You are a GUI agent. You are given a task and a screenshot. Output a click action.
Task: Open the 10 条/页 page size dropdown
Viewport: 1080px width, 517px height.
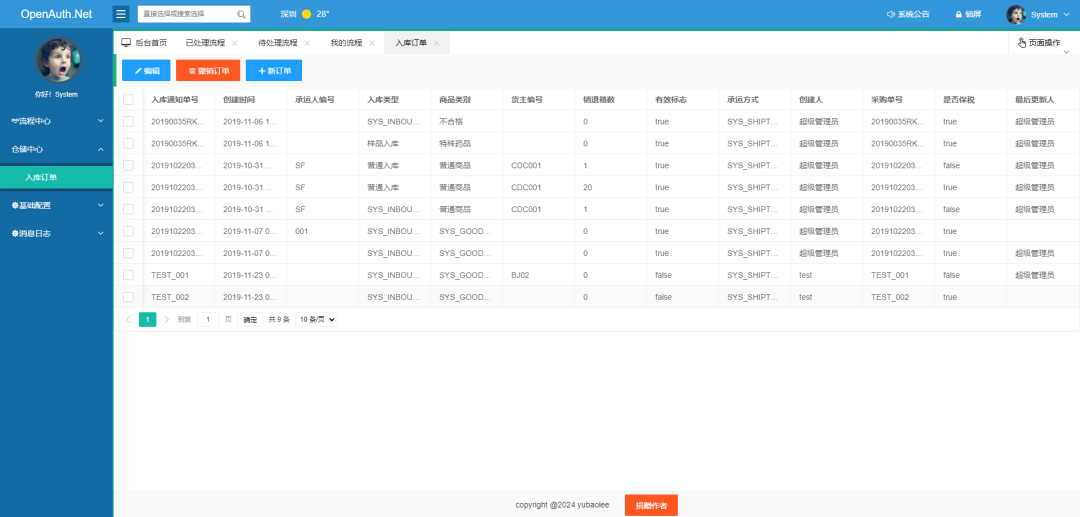click(316, 319)
